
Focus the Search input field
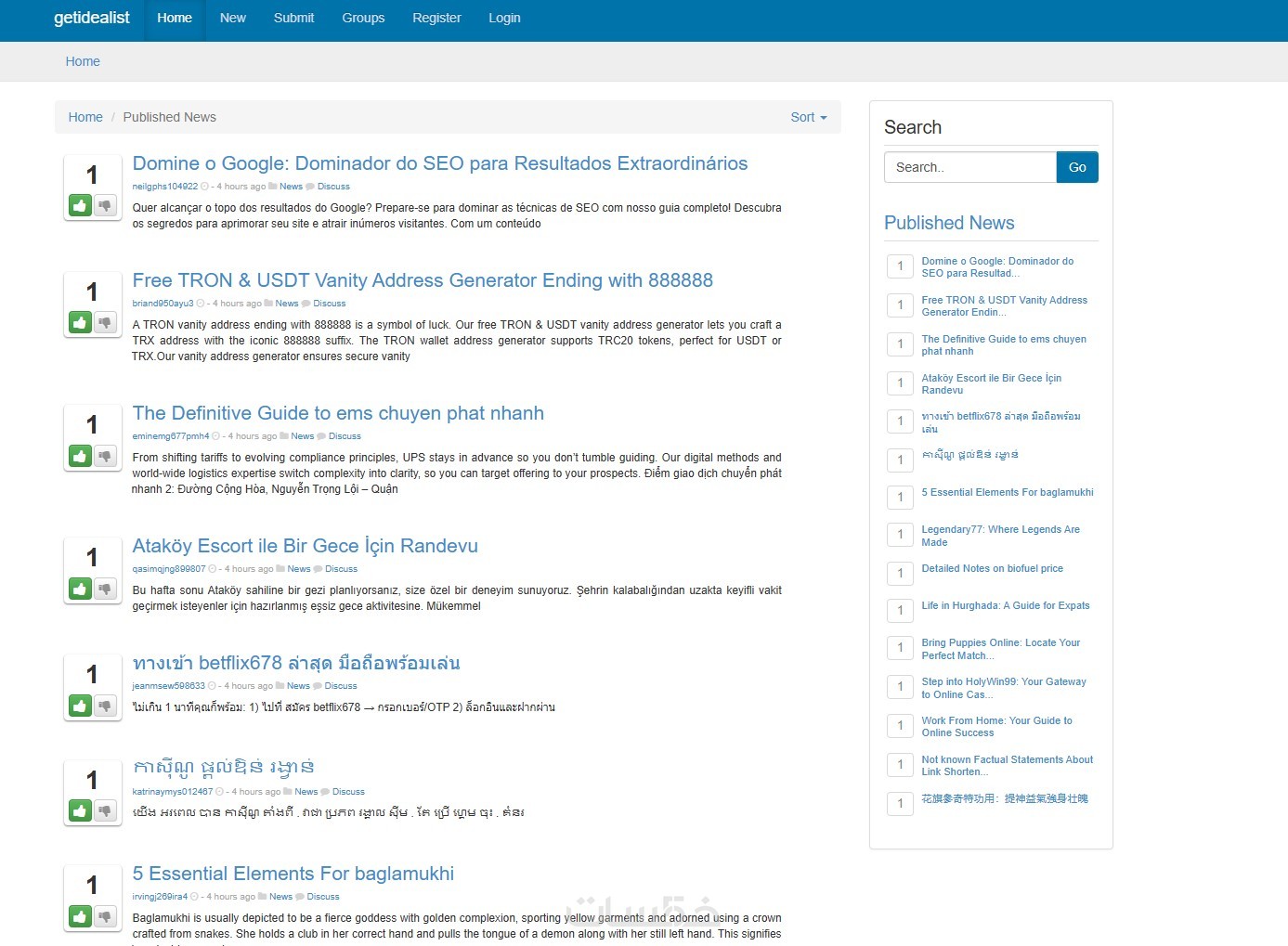point(970,167)
